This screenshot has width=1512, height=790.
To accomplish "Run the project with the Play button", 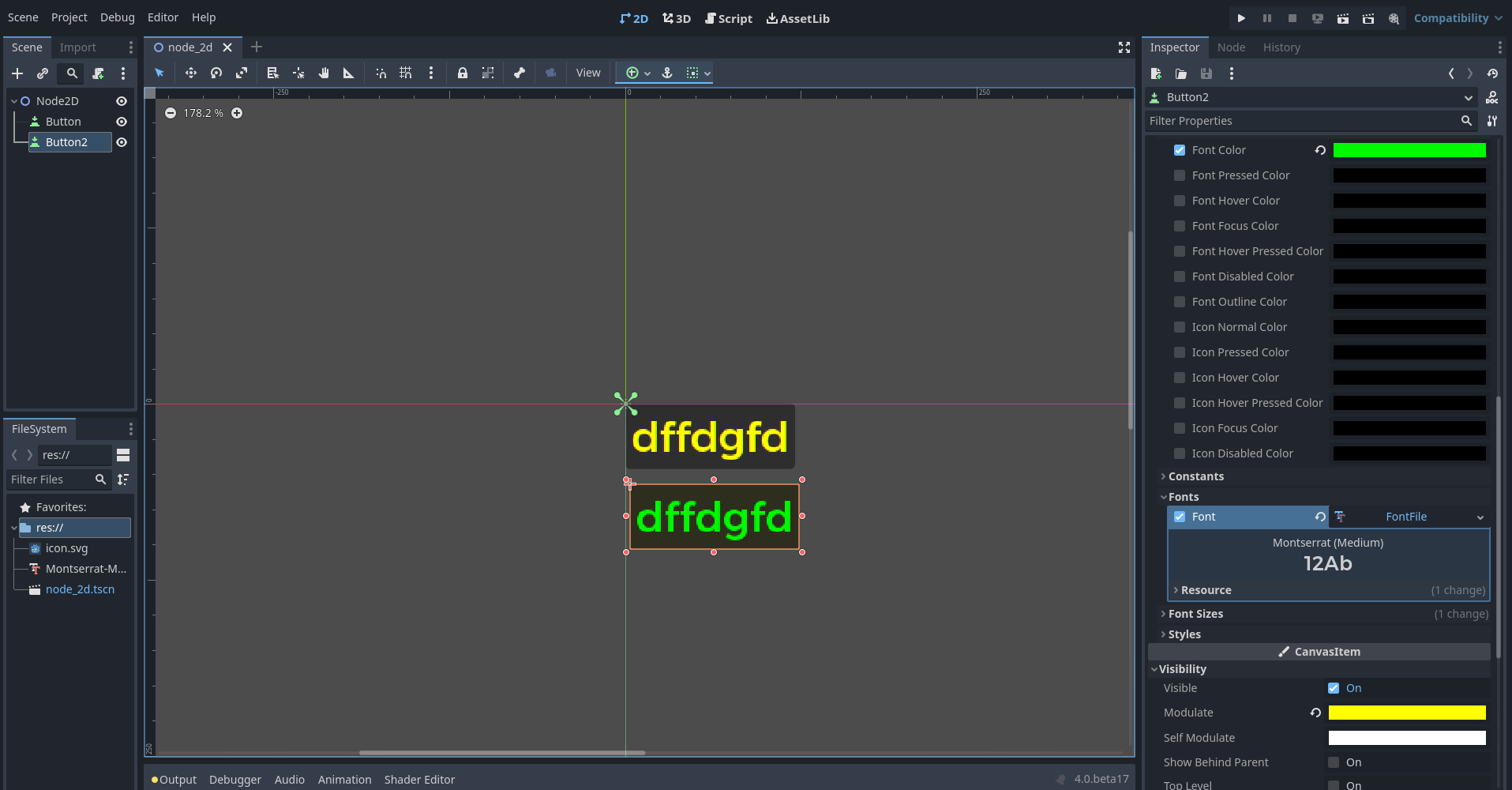I will pos(1240,17).
